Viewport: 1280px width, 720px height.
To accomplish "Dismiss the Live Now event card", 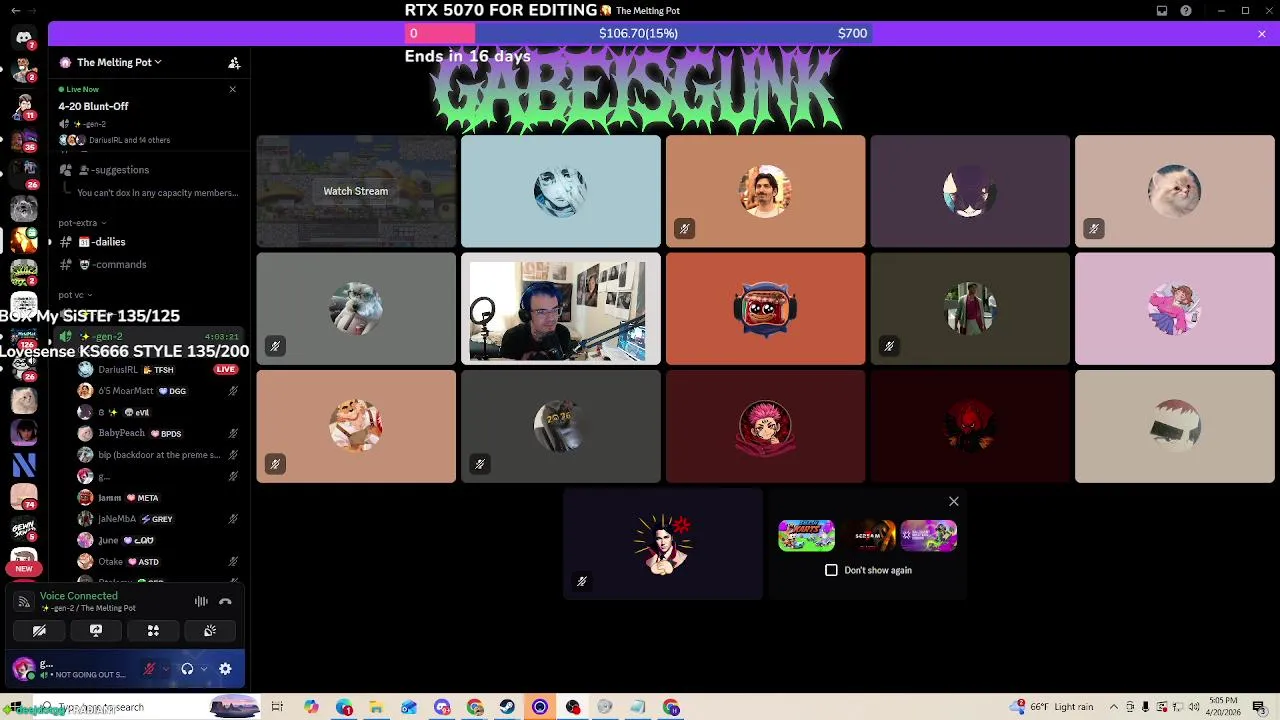I will click(233, 90).
